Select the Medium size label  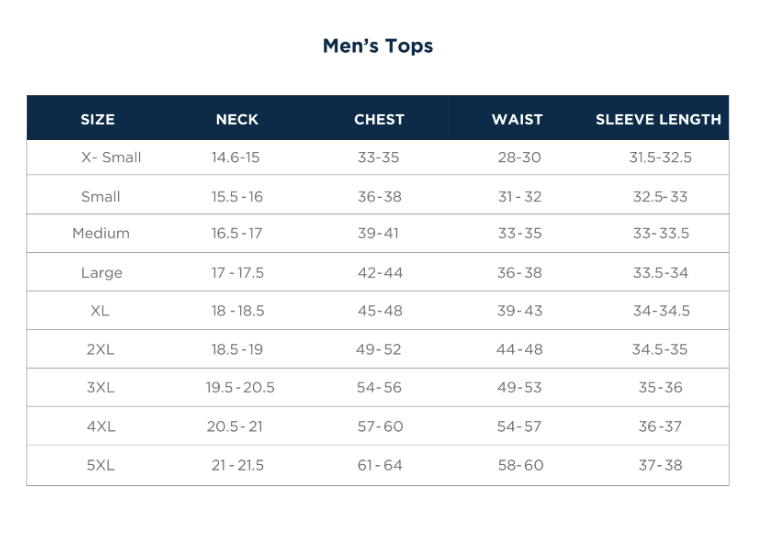coord(101,234)
